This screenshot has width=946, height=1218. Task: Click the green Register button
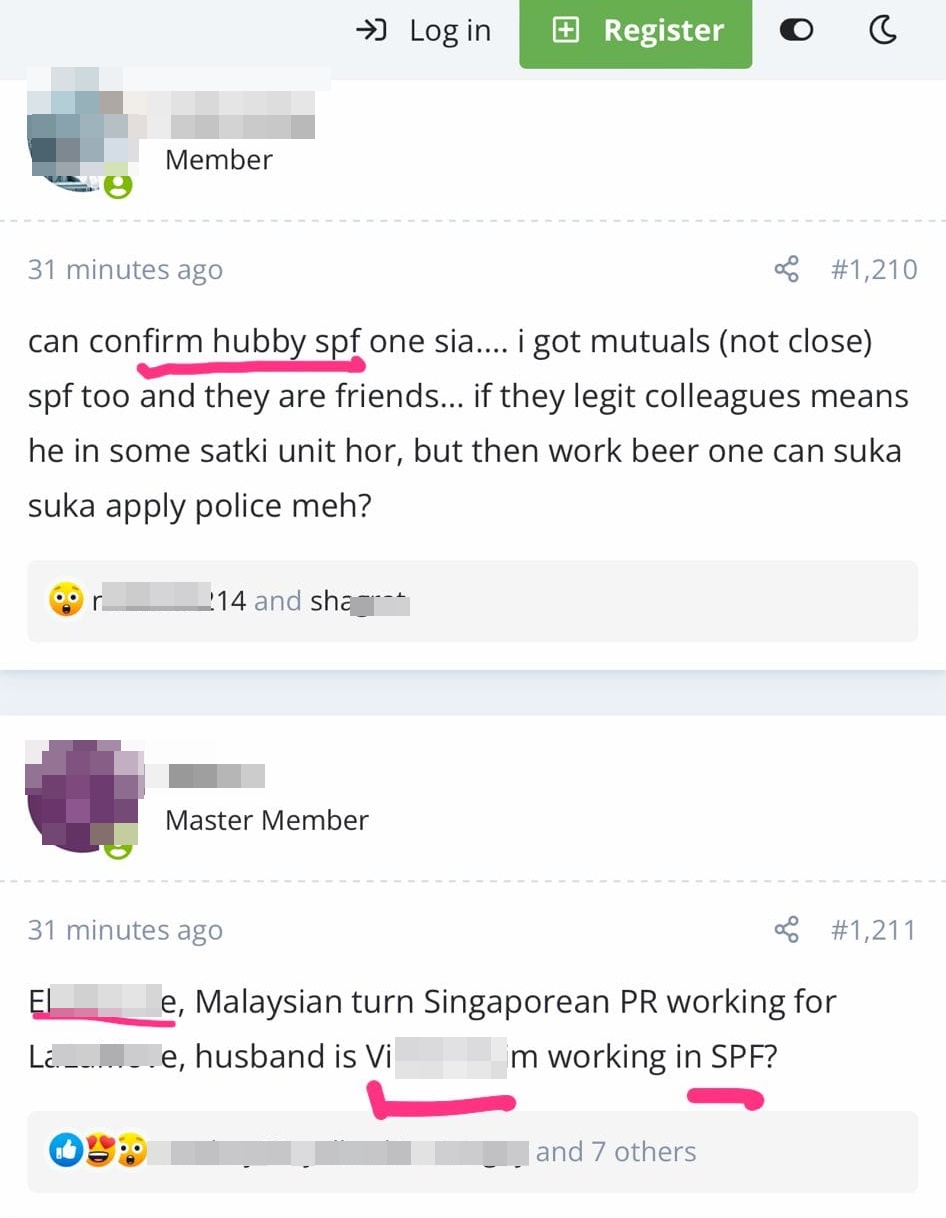coord(635,32)
